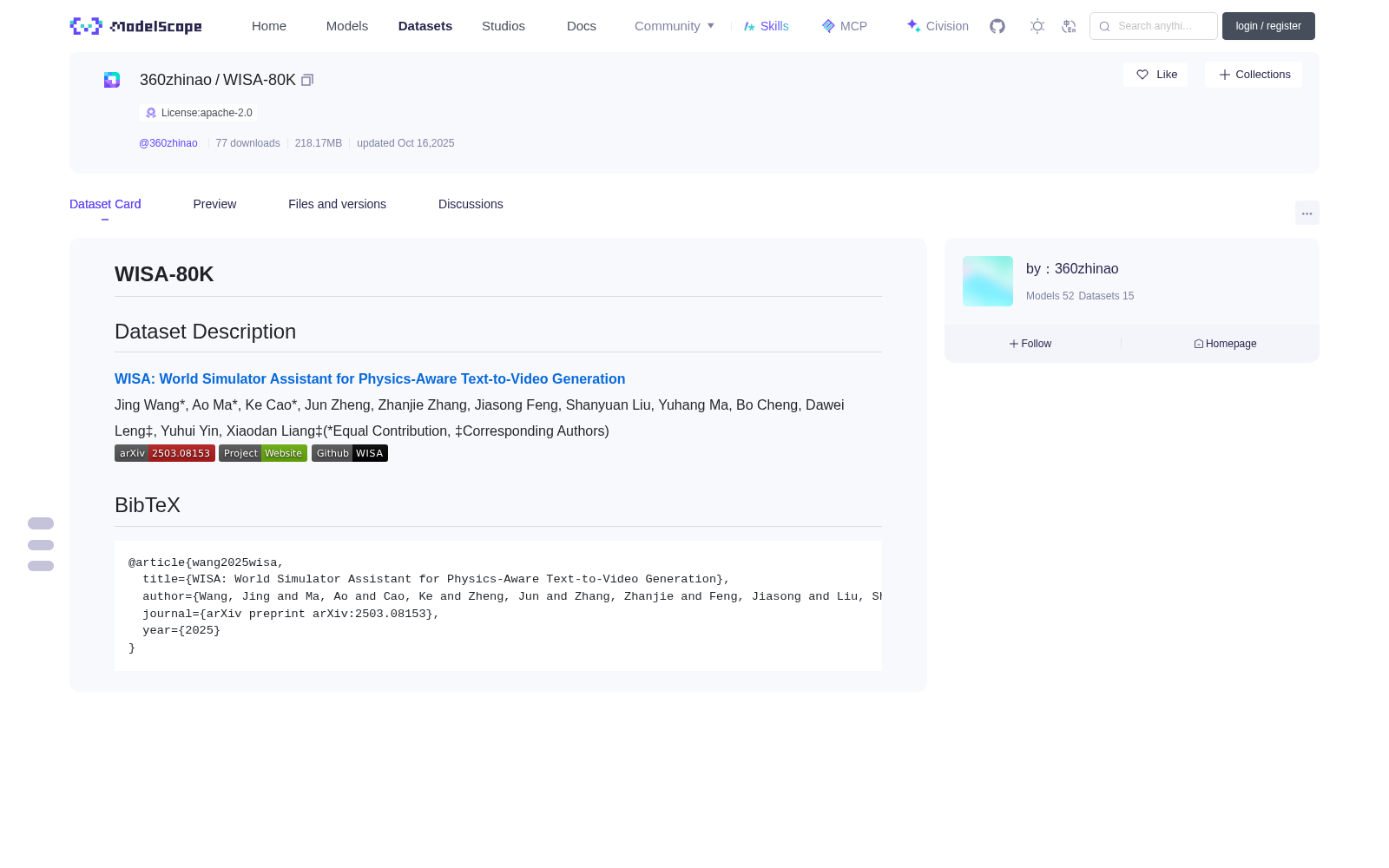Image resolution: width=1389 pixels, height=868 pixels.
Task: Click the dataset avatar icon beside 360zhinao
Action: click(x=112, y=80)
